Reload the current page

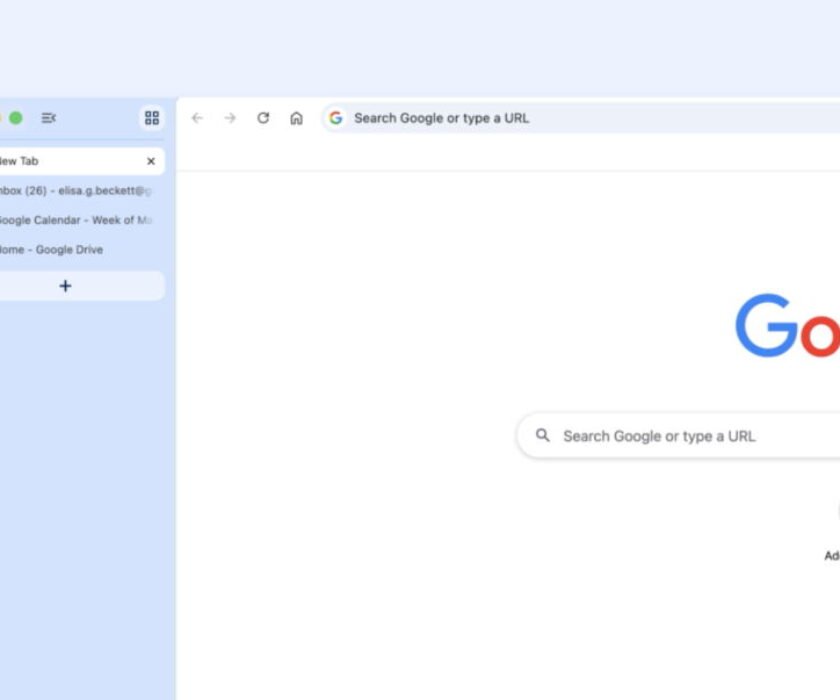click(263, 117)
